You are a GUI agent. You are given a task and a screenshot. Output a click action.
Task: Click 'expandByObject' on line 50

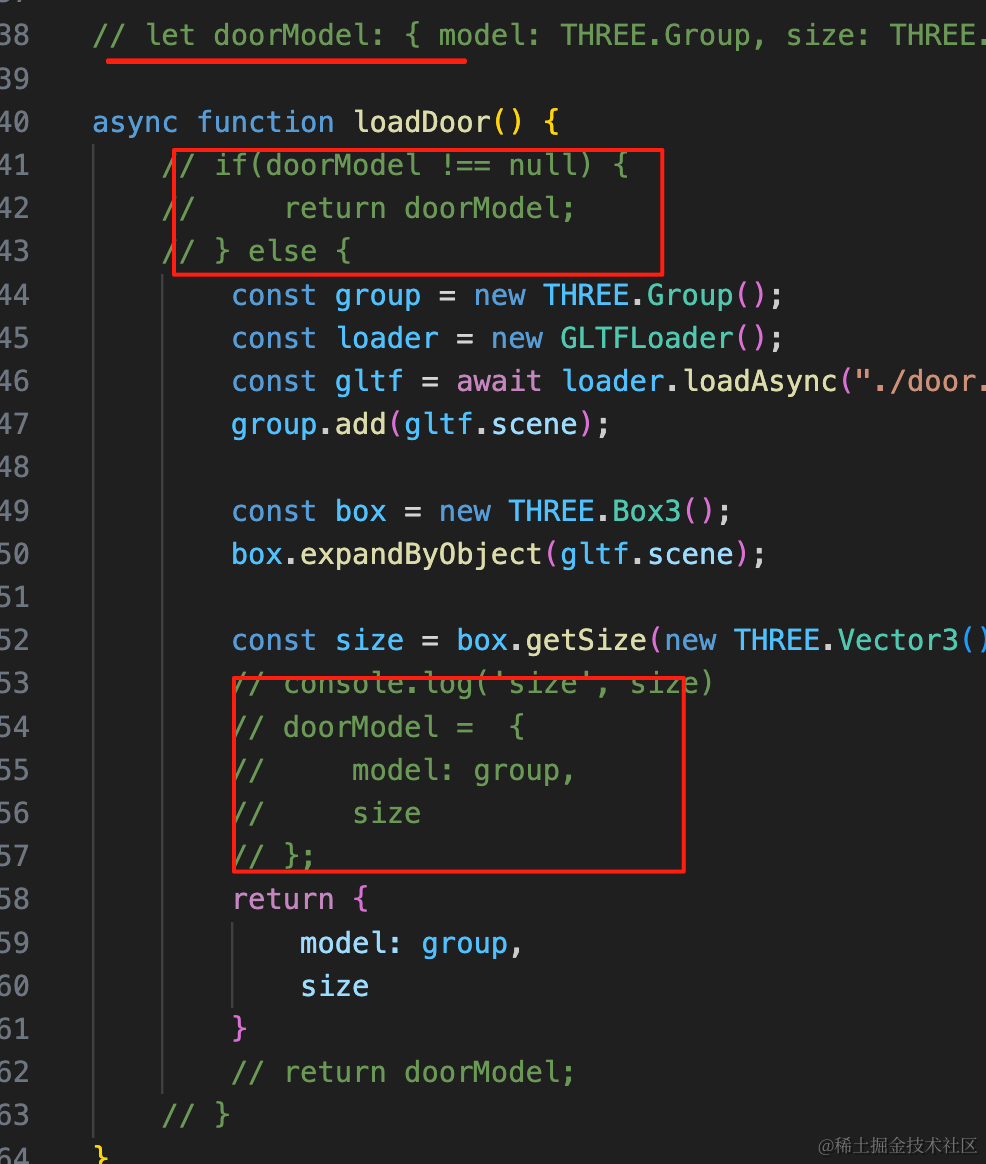click(x=421, y=555)
